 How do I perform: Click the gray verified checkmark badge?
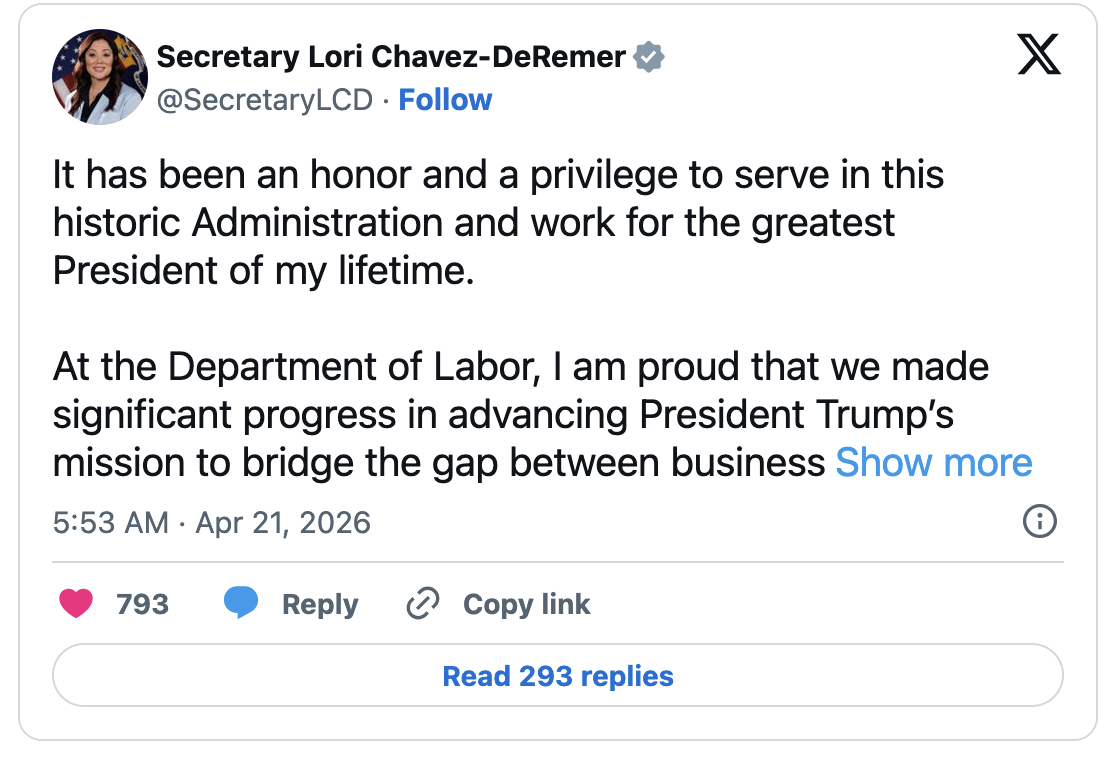coord(650,57)
